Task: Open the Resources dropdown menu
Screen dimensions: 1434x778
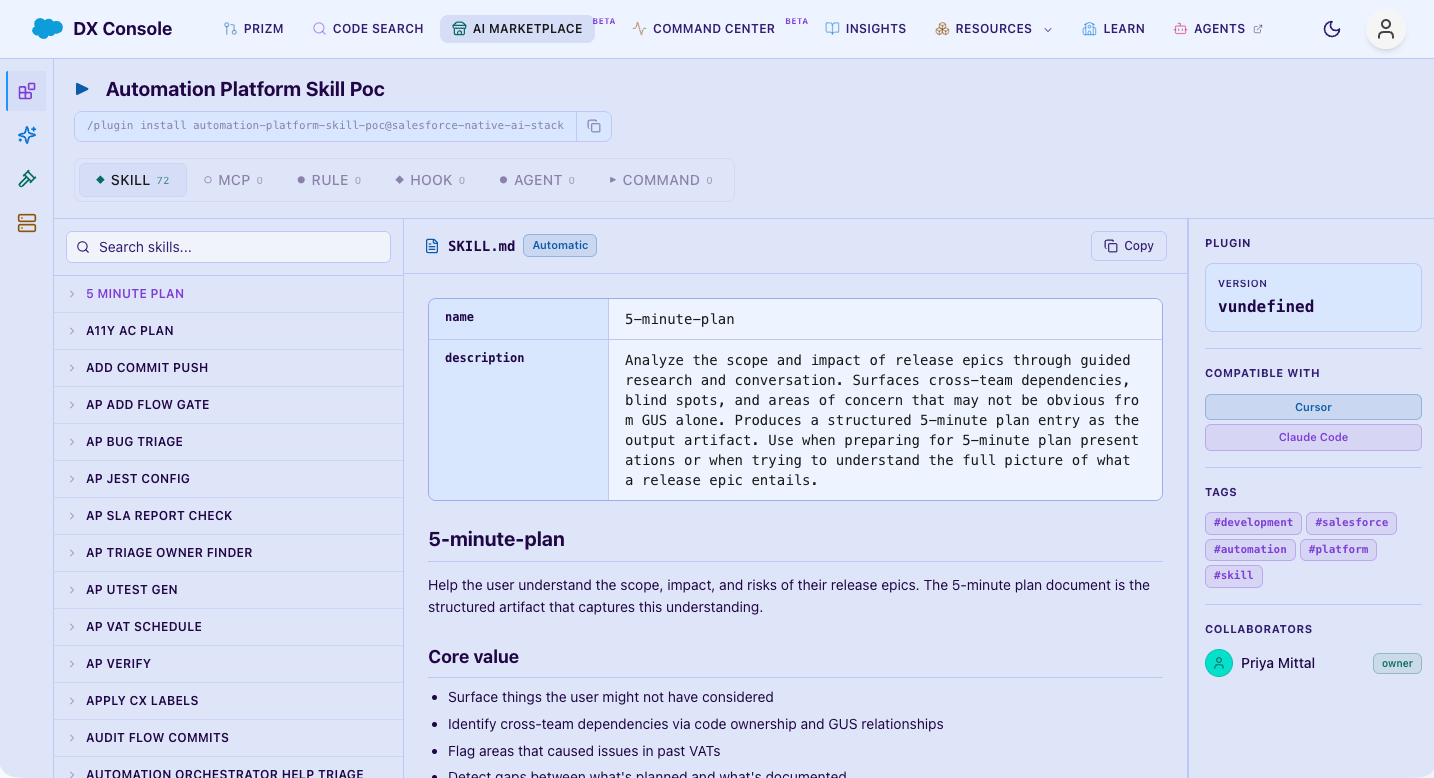Action: (994, 29)
